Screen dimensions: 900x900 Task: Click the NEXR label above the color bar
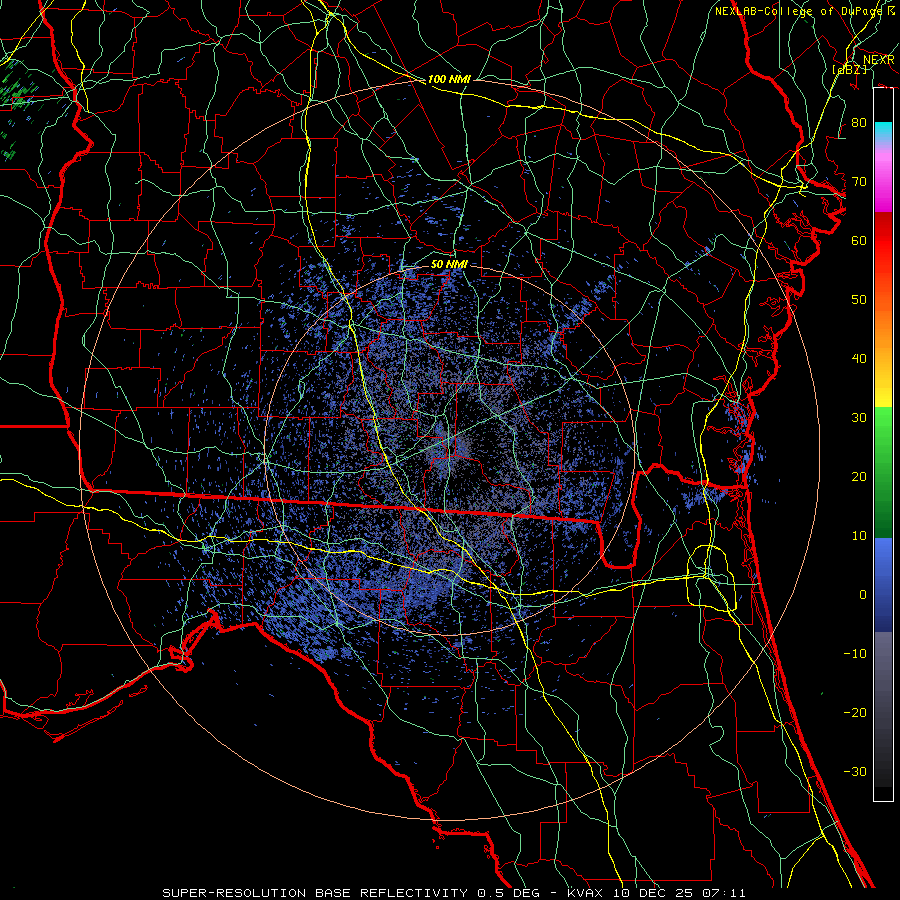(x=879, y=60)
